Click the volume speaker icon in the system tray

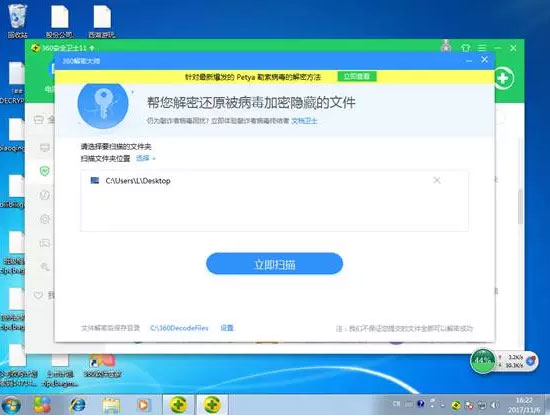[x=494, y=405]
